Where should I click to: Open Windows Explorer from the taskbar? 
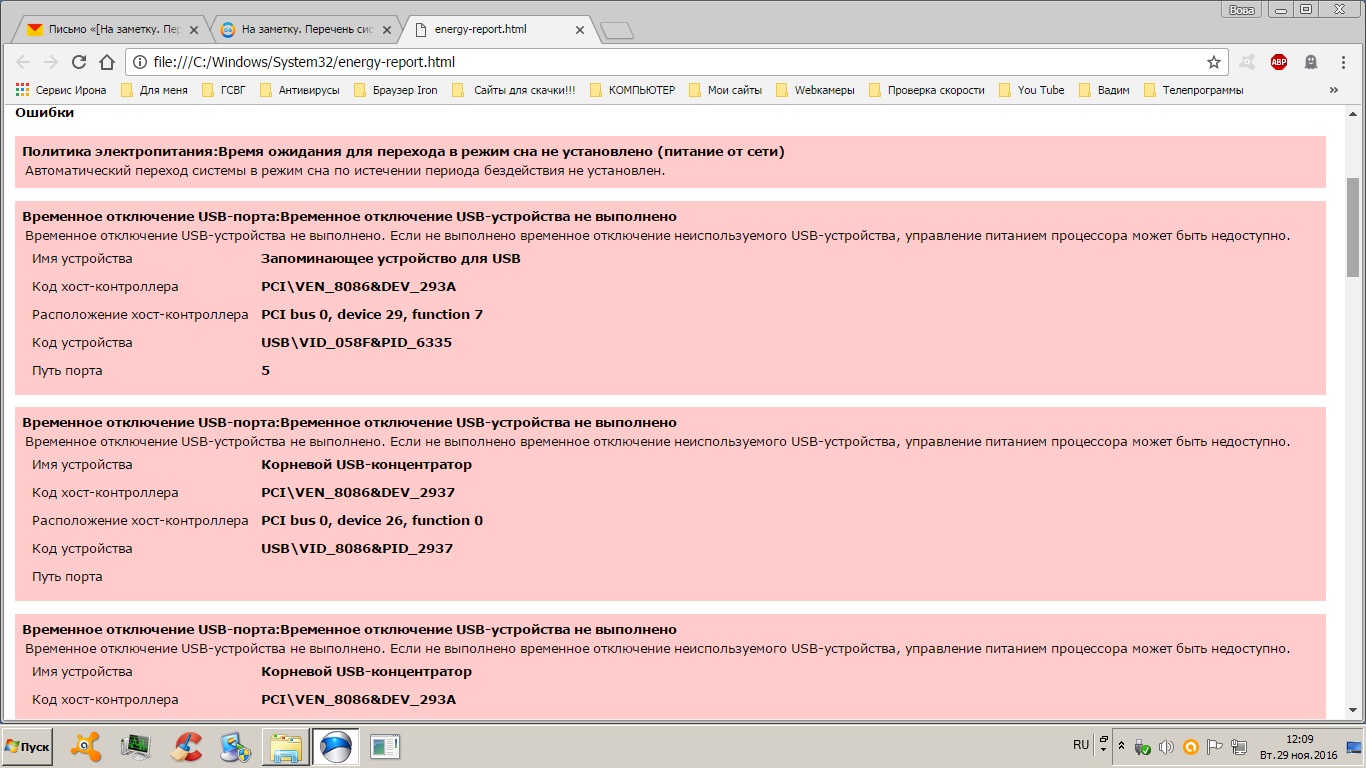pyautogui.click(x=286, y=746)
